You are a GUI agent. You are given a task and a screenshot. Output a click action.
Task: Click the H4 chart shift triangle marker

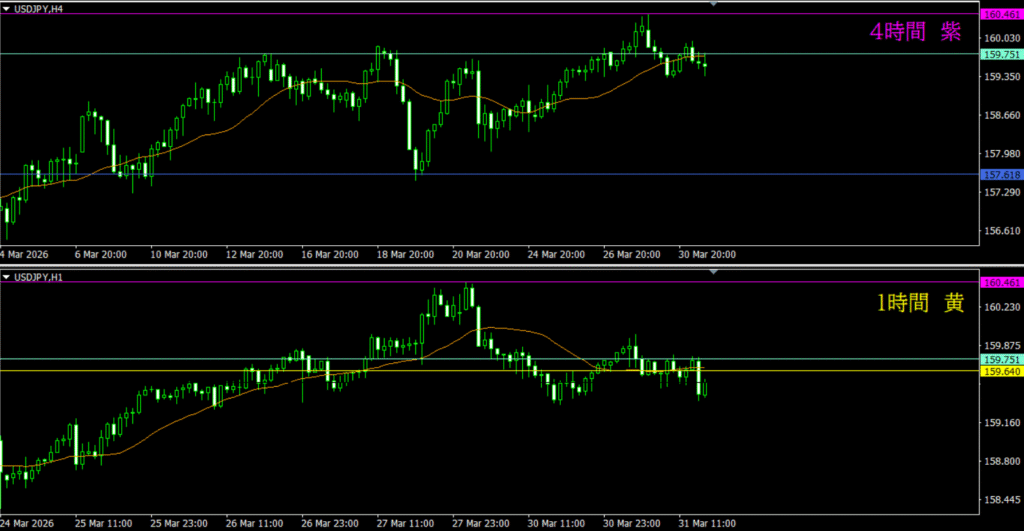(x=713, y=4)
